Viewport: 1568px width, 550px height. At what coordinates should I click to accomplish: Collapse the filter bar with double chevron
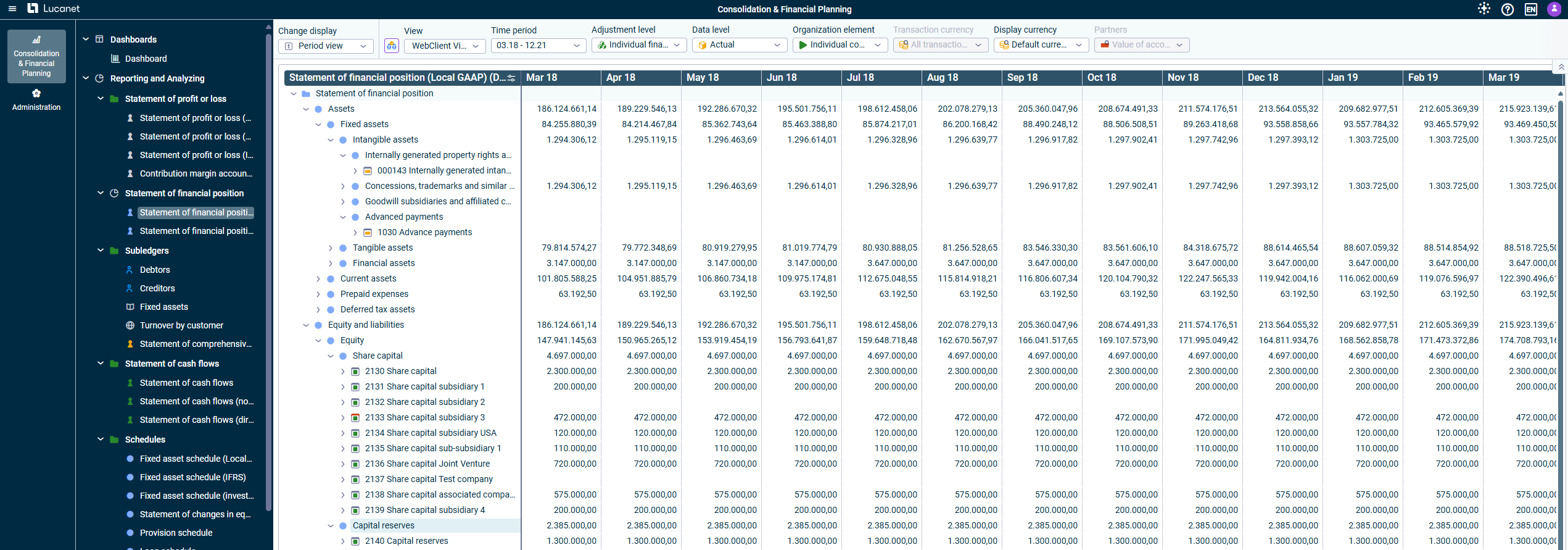1561,67
